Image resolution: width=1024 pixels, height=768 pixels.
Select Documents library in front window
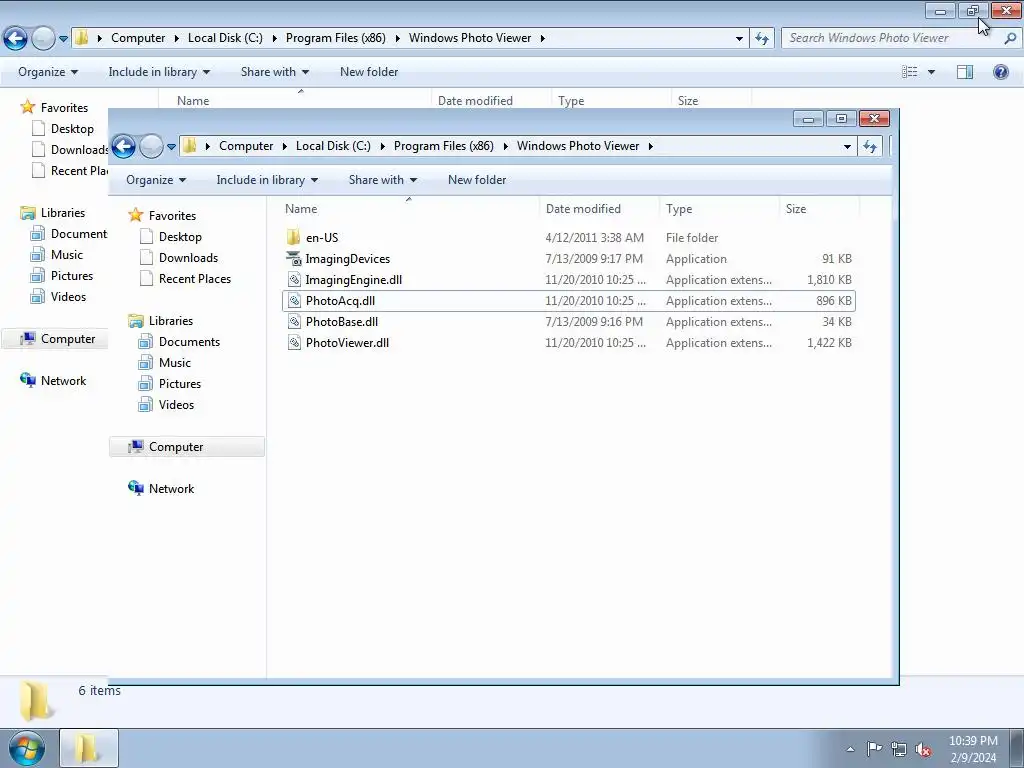click(189, 342)
